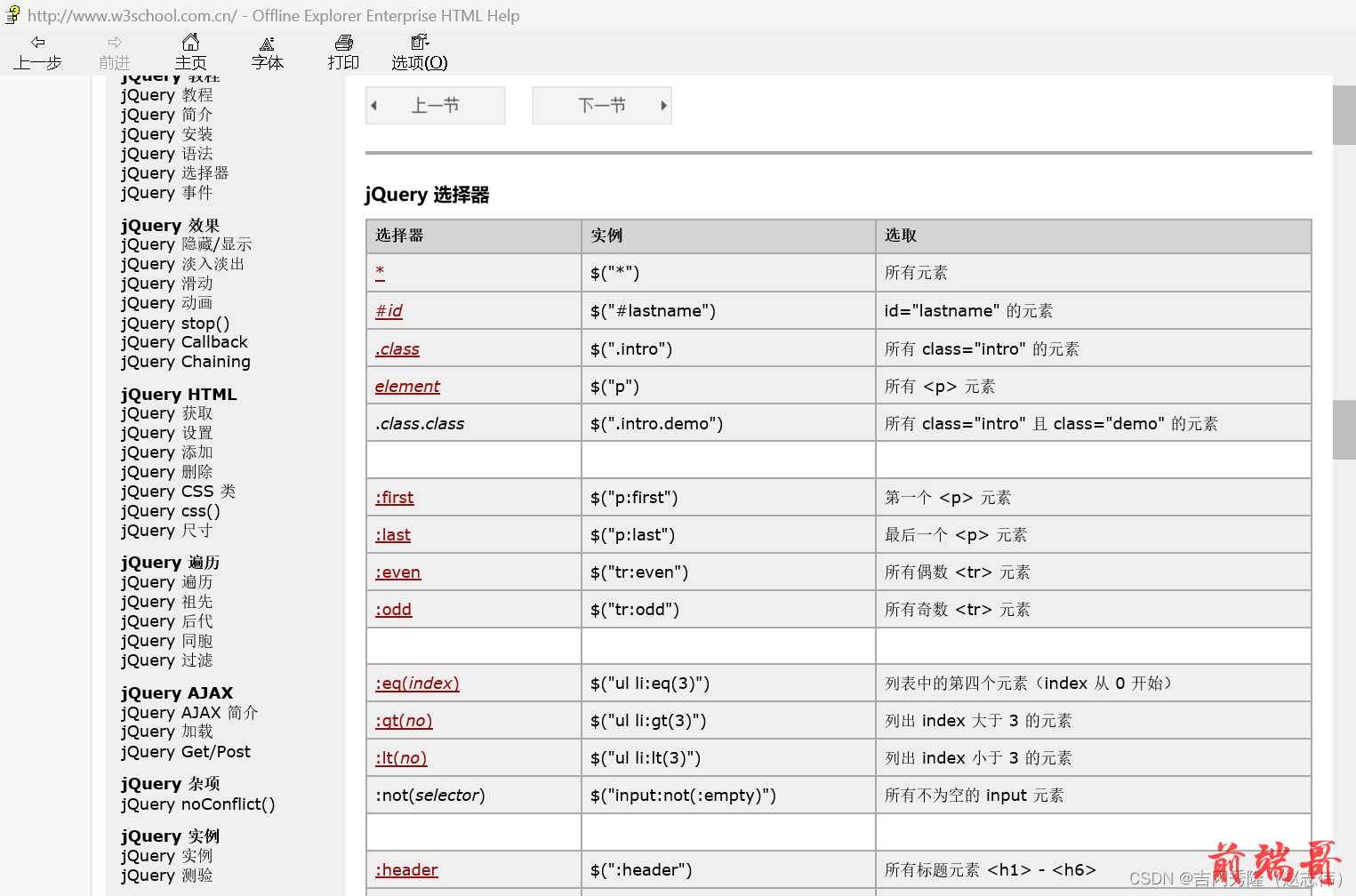Open the .class selector link
The height and width of the screenshot is (896, 1356).
[397, 349]
